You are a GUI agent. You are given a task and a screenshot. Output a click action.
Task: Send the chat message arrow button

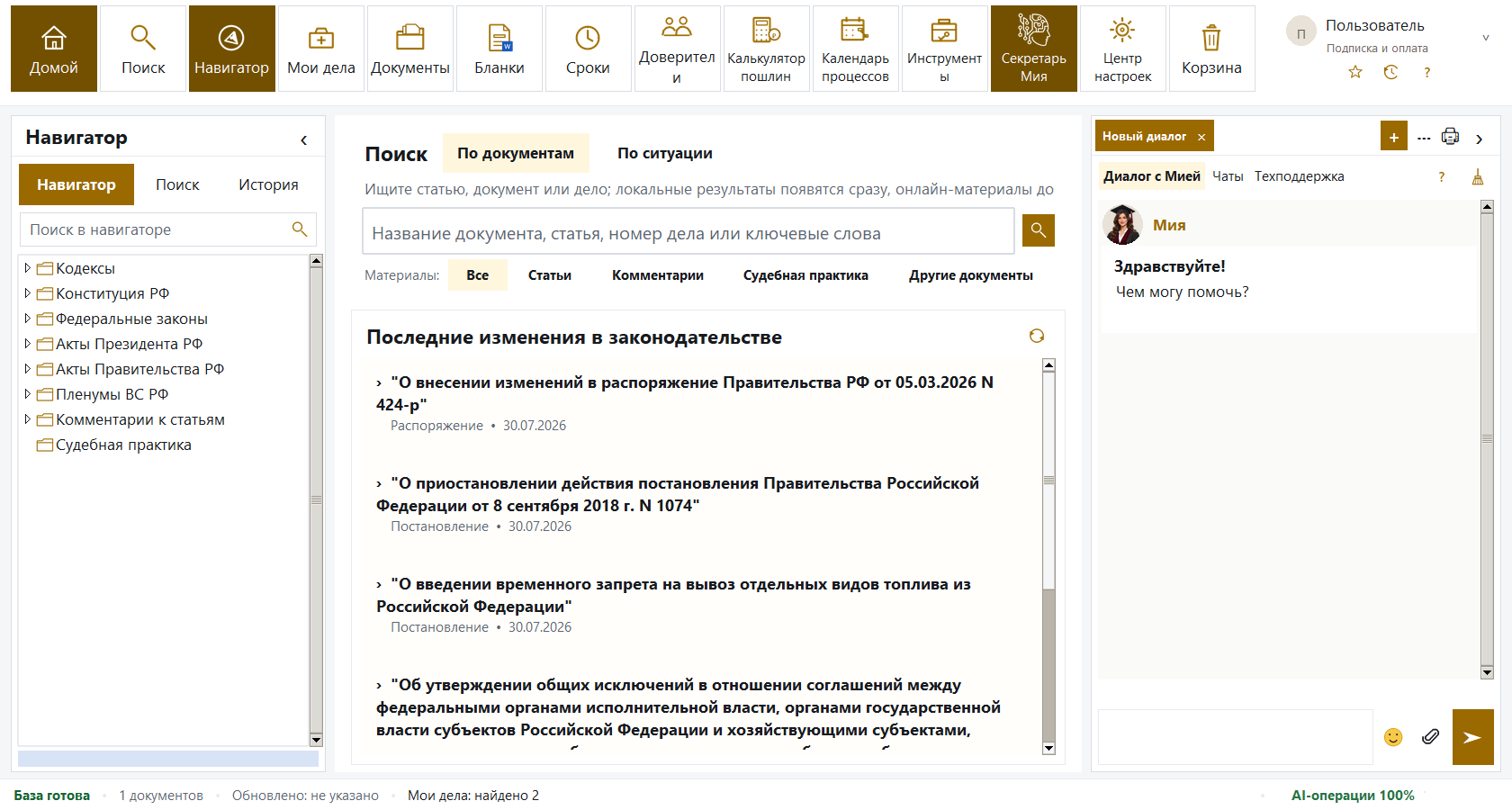1472,737
